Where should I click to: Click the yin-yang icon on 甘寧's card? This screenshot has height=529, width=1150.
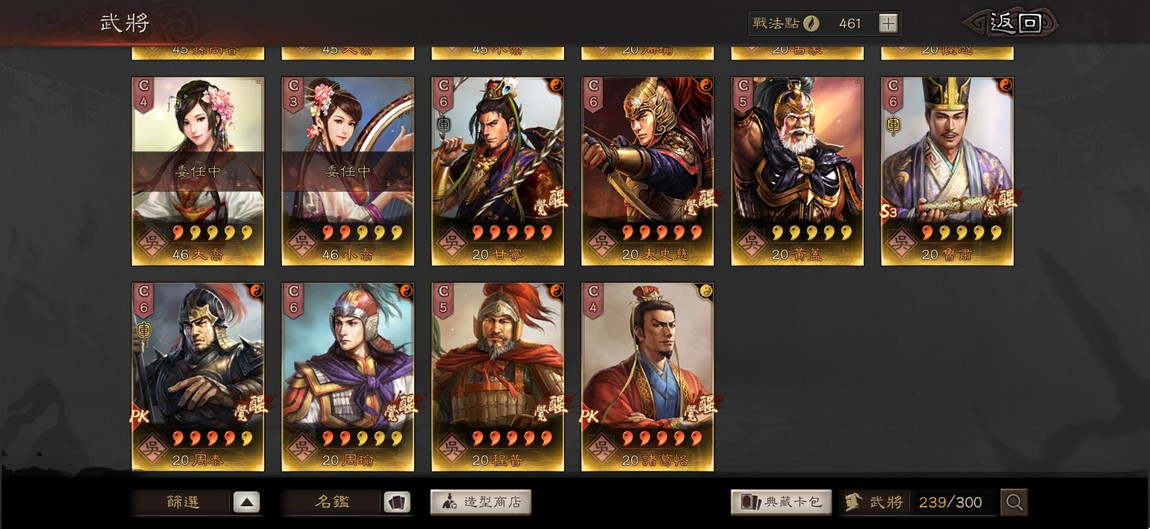coord(555,84)
